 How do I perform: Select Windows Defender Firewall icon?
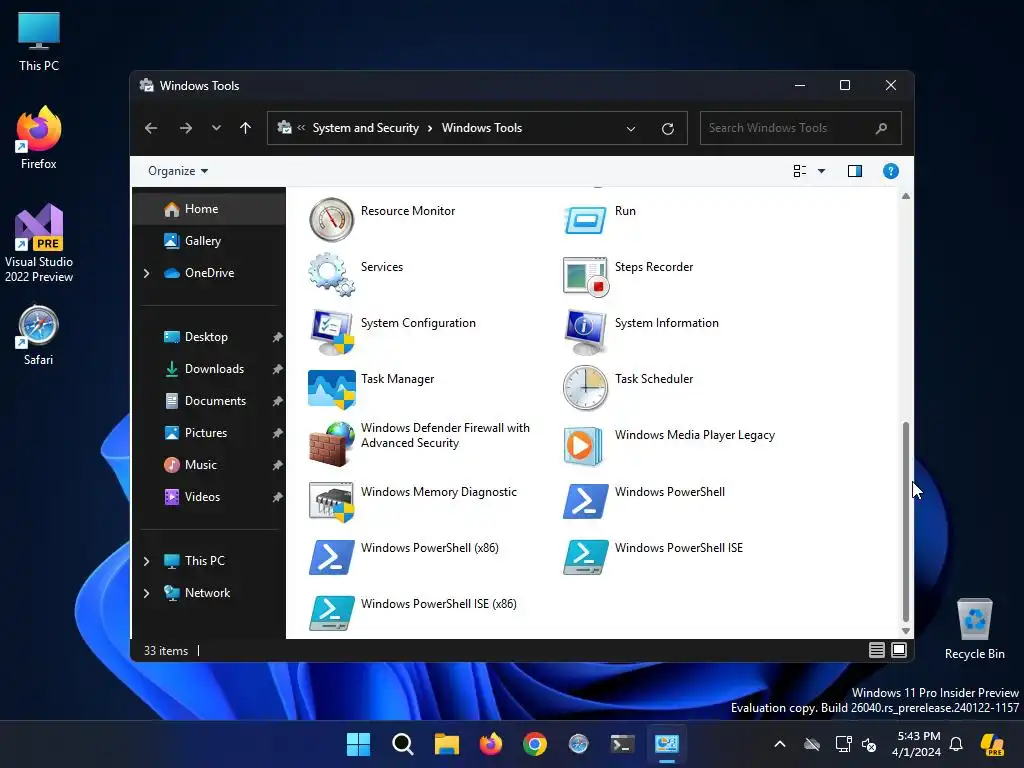(x=331, y=444)
